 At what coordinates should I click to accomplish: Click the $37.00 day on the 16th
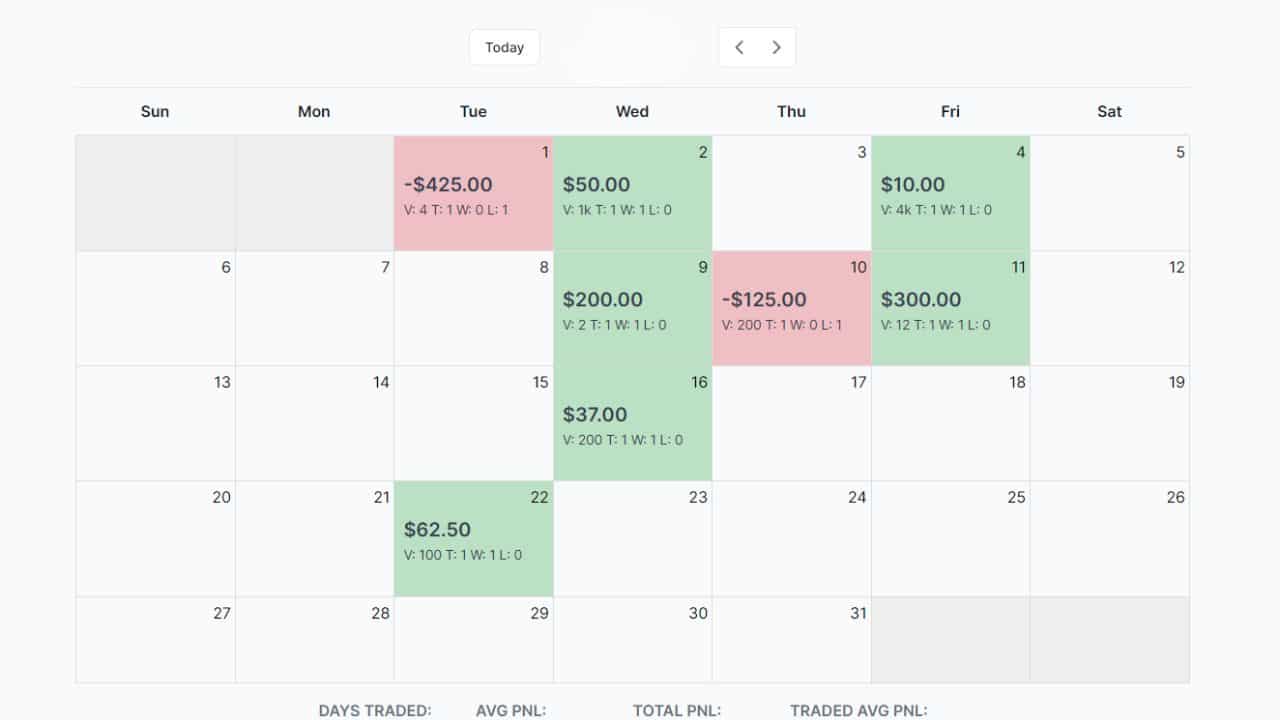coord(632,423)
